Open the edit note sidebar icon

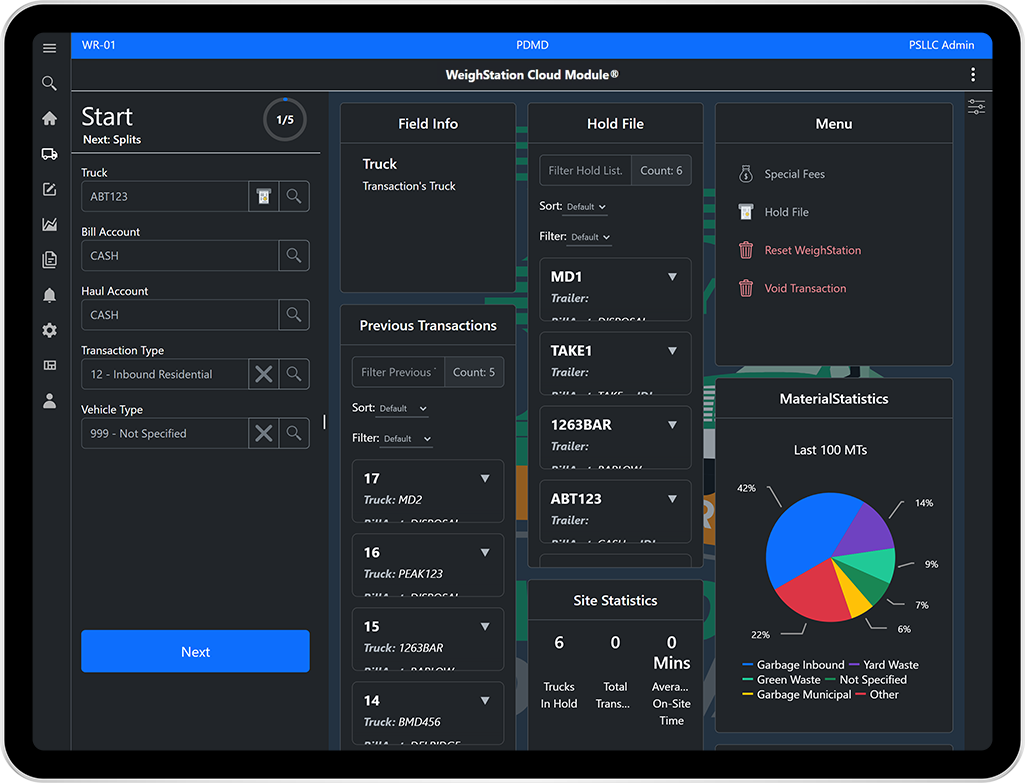49,189
